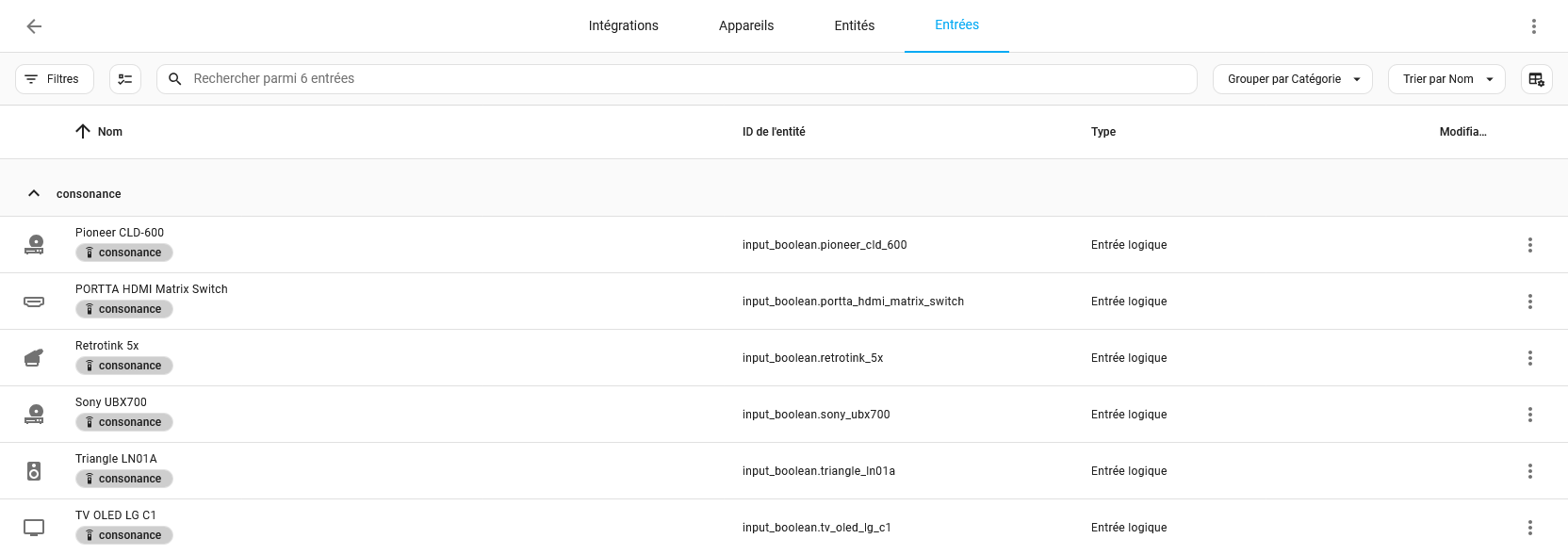Screen dimensions: 1568x555
Task: Click Entrée logique type in TV OLED LG C1 row
Action: point(1129,528)
